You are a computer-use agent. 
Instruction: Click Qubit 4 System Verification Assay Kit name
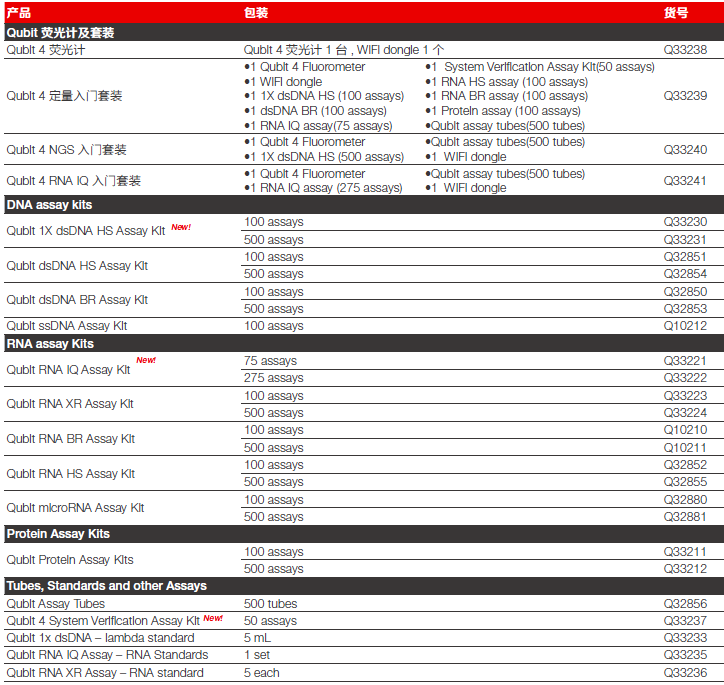click(x=103, y=621)
